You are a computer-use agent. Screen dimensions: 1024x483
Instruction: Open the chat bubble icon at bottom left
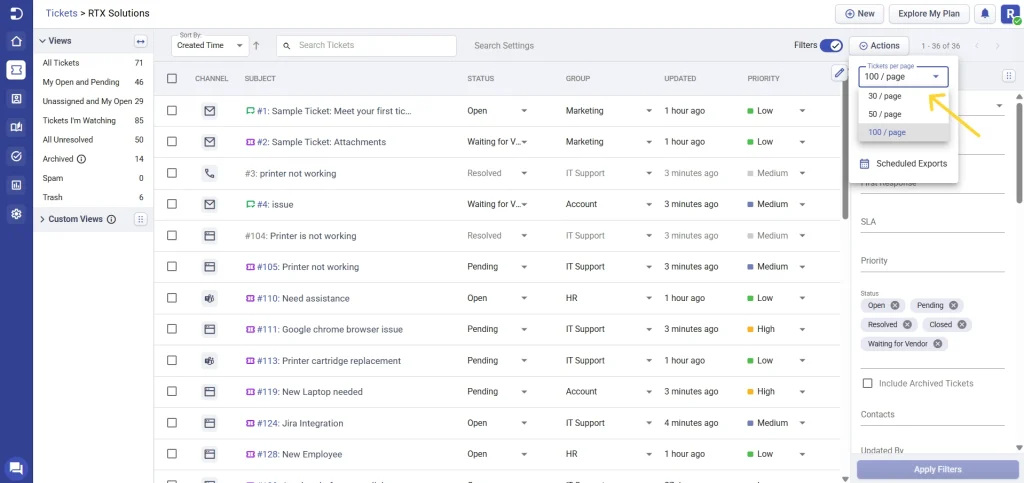16,467
